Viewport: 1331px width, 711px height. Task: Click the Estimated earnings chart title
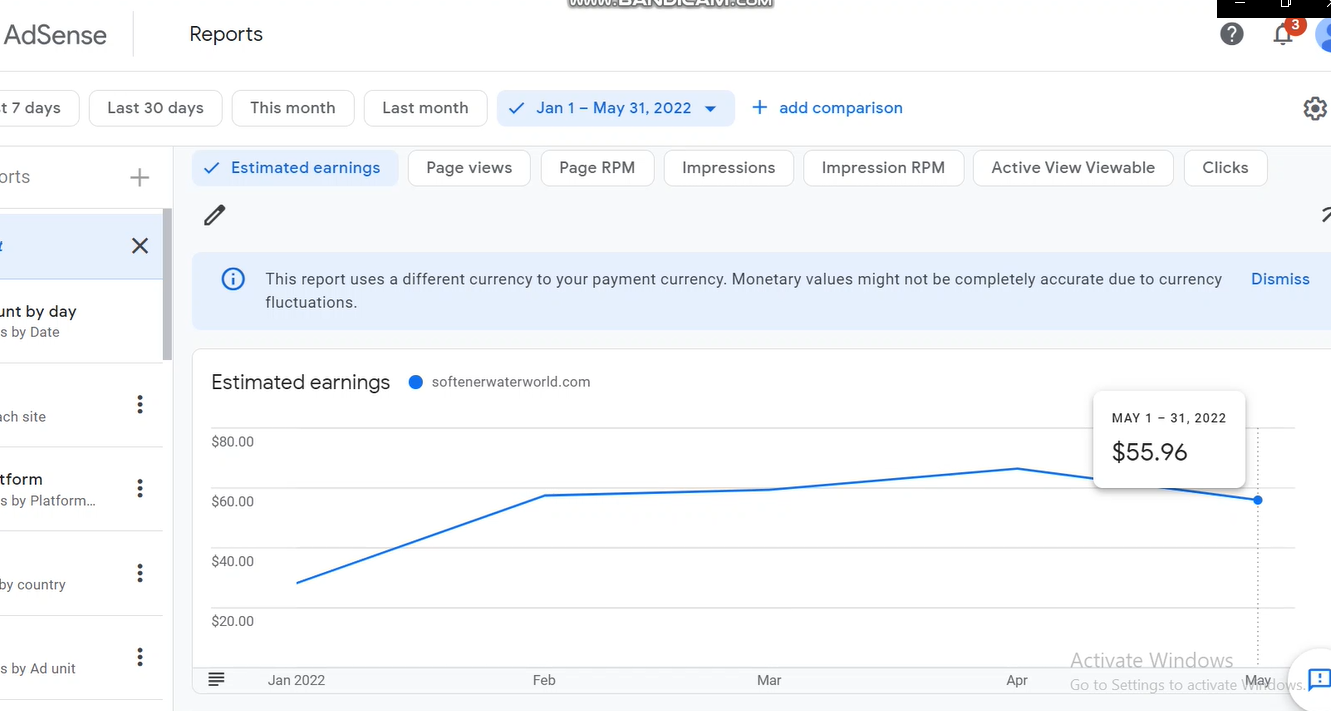coord(301,382)
